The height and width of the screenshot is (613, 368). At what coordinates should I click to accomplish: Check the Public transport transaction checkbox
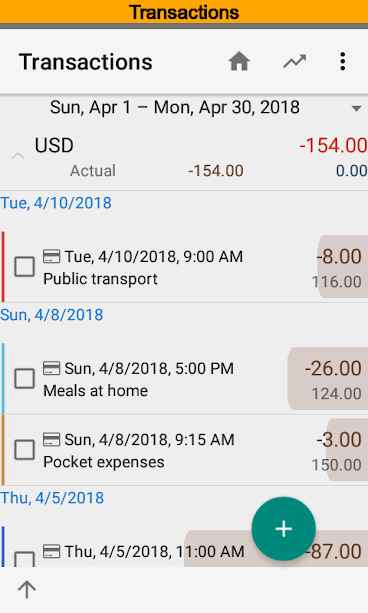24,267
